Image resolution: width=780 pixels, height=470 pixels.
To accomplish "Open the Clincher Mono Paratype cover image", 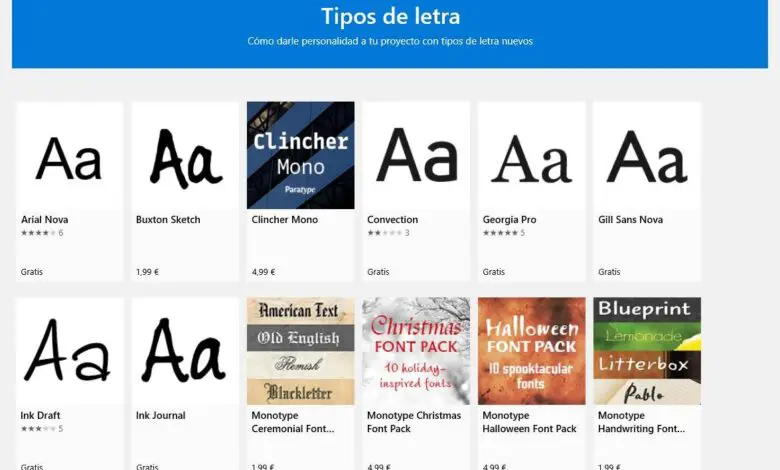I will point(300,156).
